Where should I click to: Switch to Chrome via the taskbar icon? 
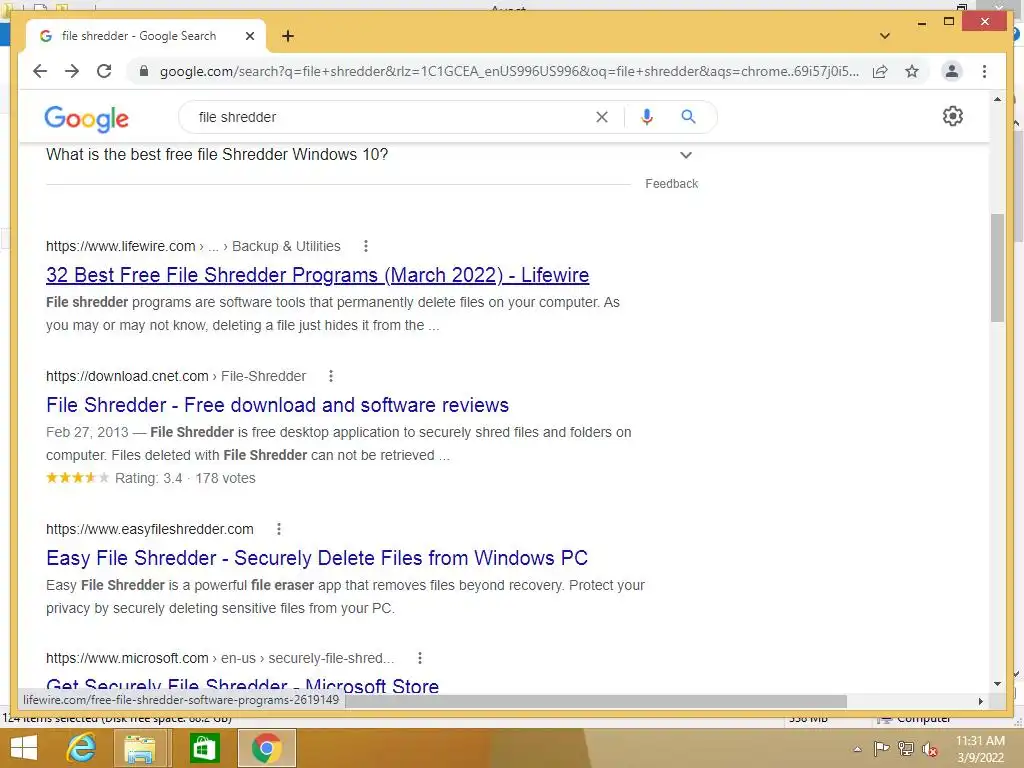(266, 748)
